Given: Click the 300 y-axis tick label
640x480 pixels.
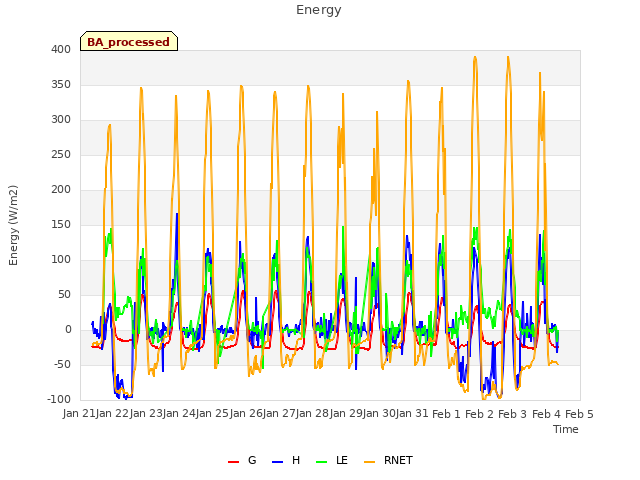Looking at the screenshot, I should pyautogui.click(x=61, y=120).
